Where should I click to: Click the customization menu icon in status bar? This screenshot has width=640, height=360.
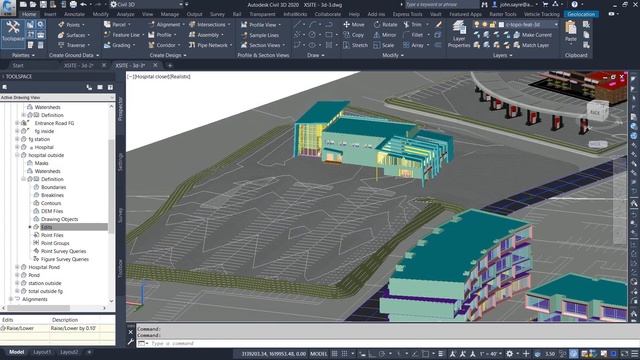tap(635, 354)
